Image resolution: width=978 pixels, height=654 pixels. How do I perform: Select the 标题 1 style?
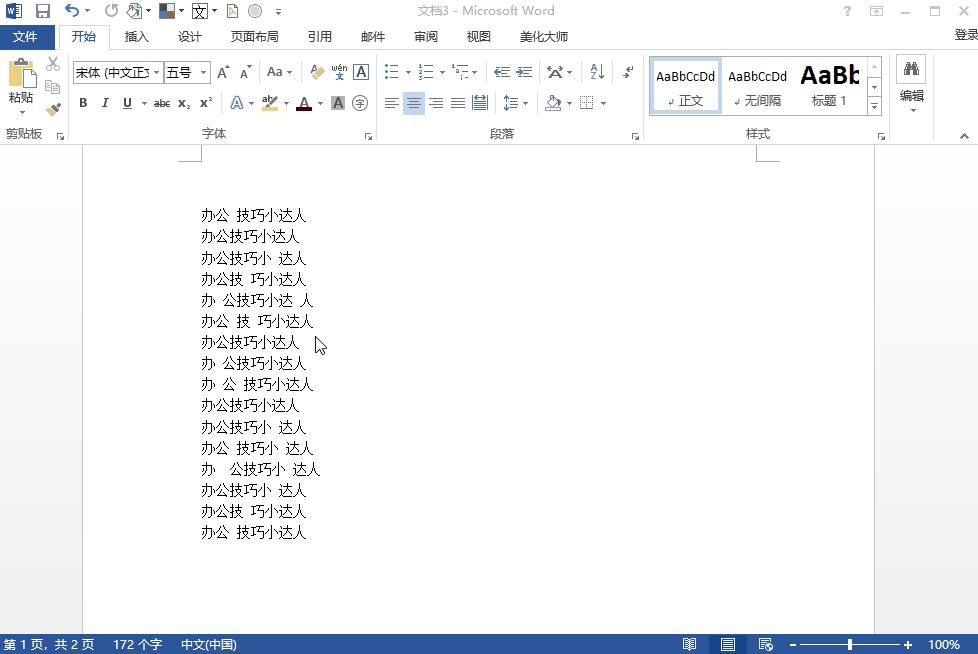tap(830, 85)
